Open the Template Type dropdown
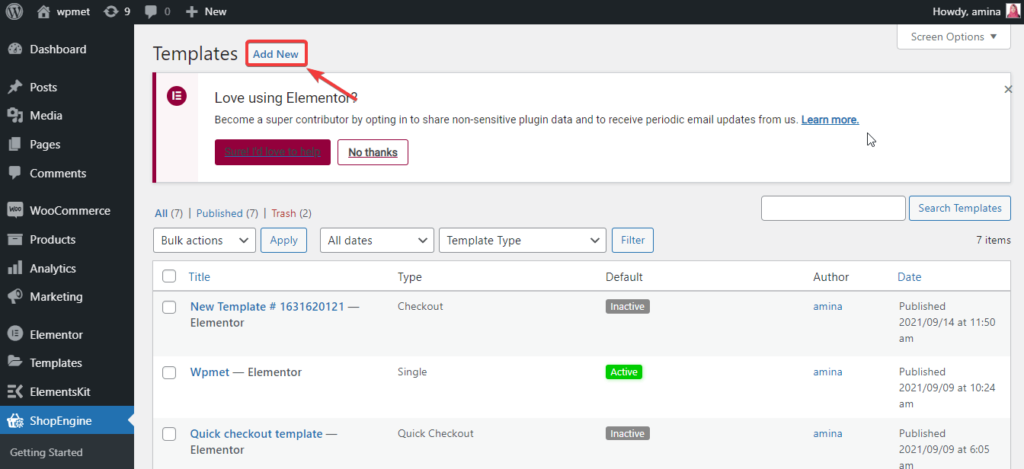This screenshot has width=1024, height=469. (522, 240)
